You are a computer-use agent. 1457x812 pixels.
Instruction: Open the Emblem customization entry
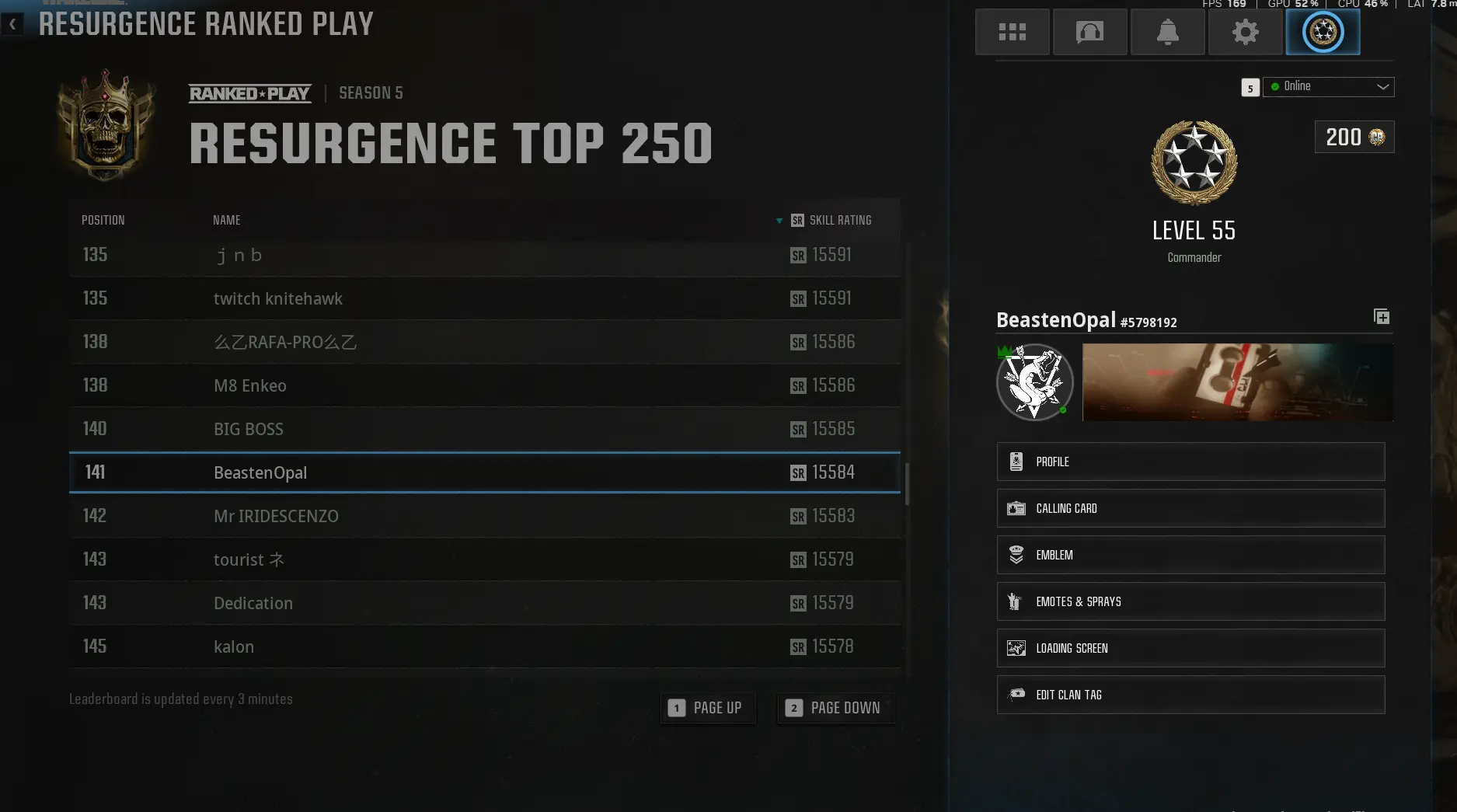pos(1190,555)
